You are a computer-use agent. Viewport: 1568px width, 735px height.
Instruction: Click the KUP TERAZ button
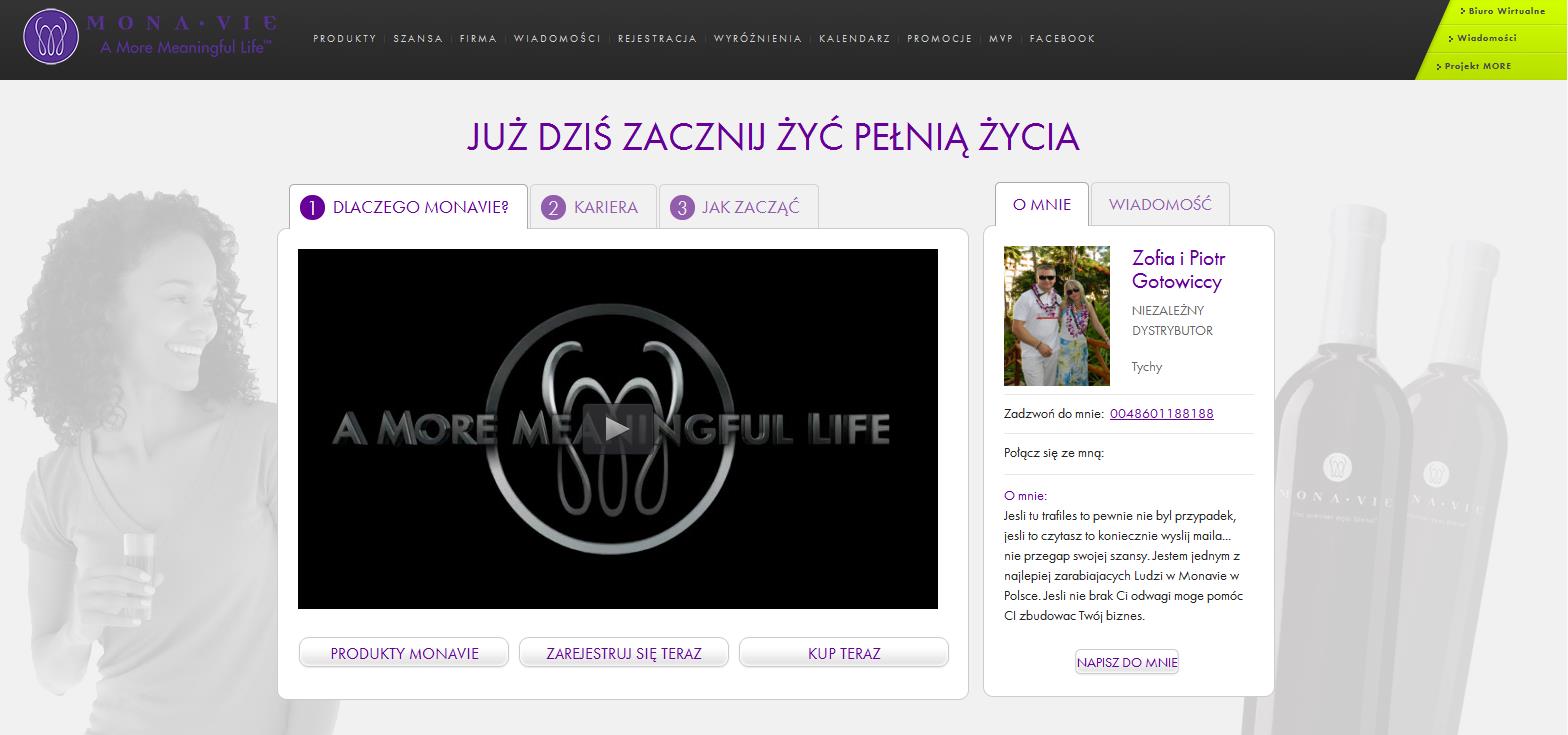point(844,653)
